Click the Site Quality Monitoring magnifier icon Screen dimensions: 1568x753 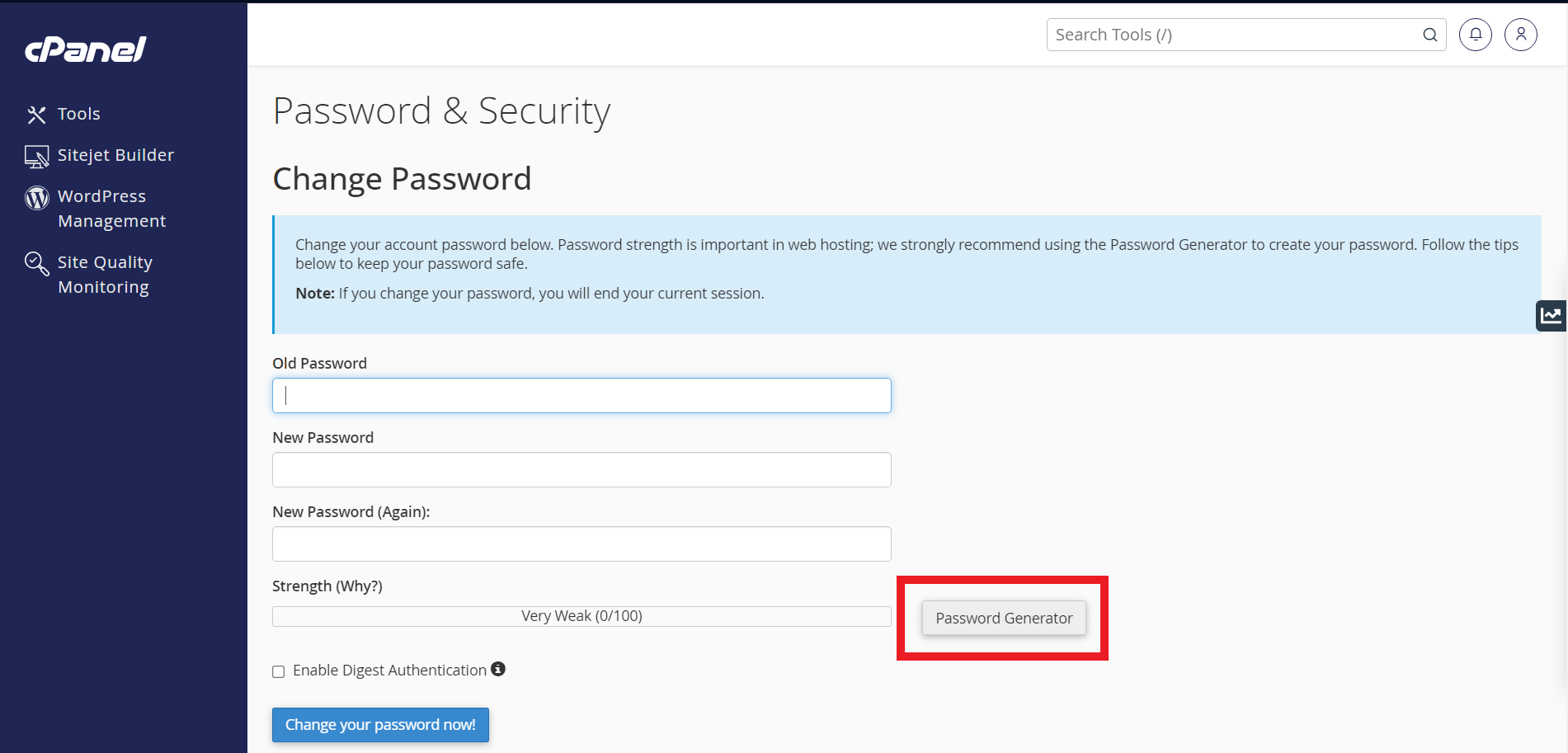click(x=36, y=263)
